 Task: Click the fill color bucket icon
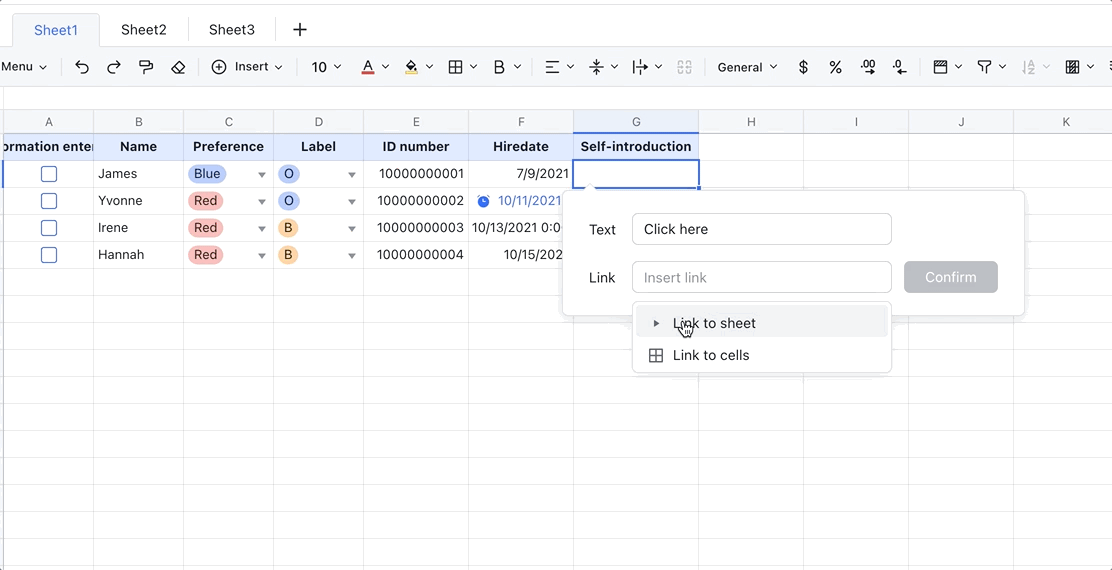click(411, 67)
